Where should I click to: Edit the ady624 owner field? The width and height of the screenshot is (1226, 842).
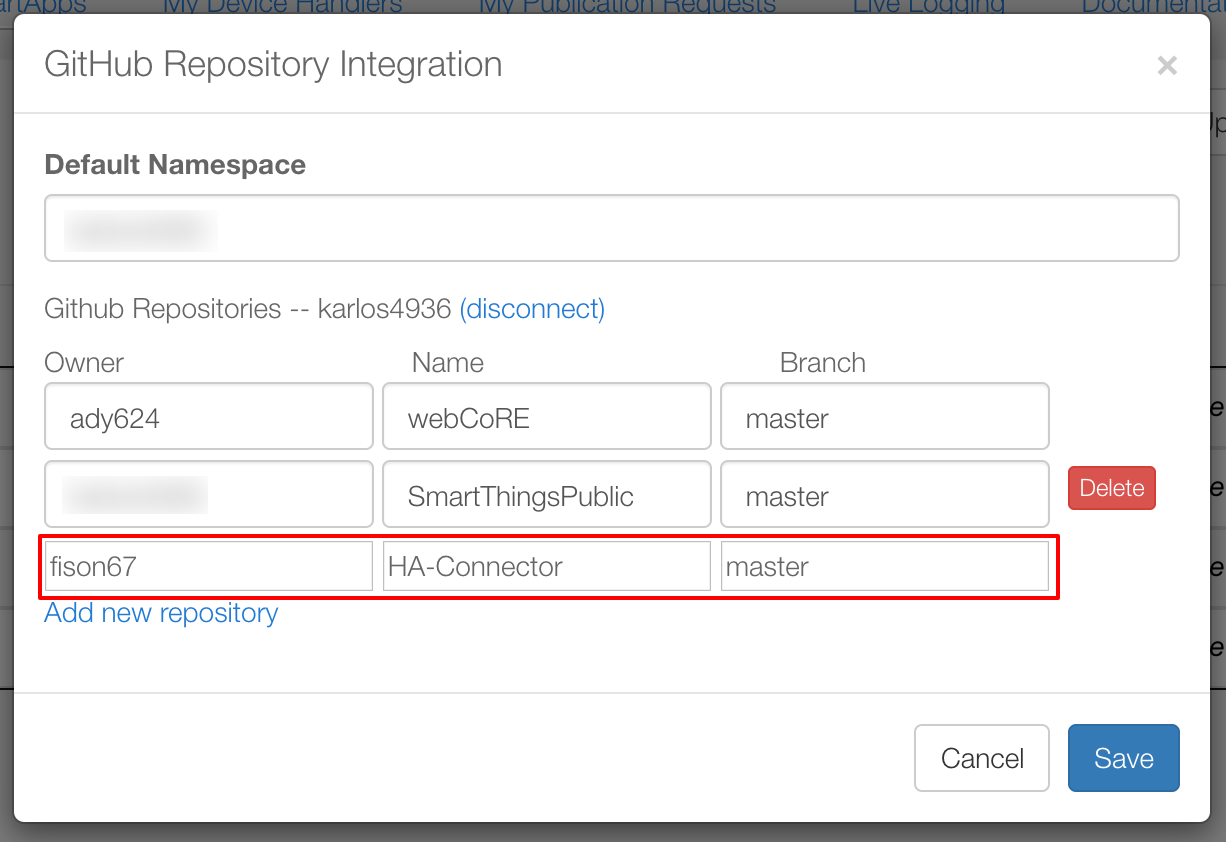click(x=209, y=416)
